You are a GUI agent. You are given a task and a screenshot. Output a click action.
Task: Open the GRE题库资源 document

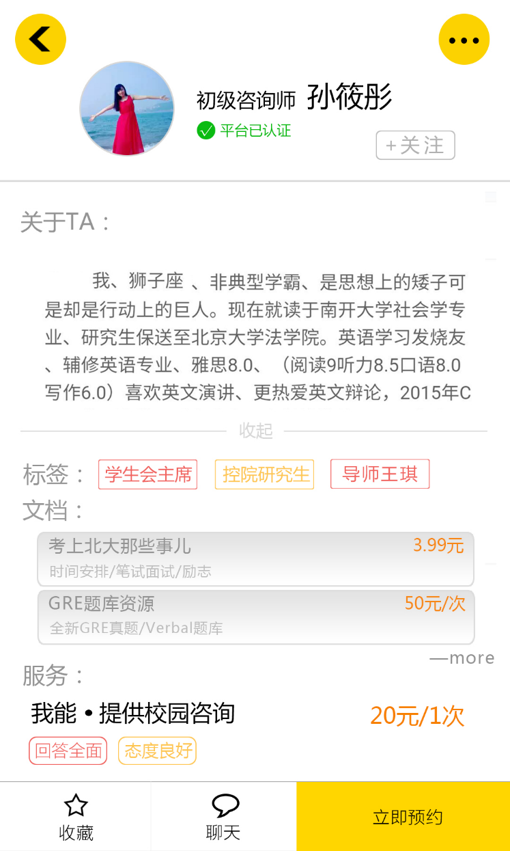tap(256, 617)
